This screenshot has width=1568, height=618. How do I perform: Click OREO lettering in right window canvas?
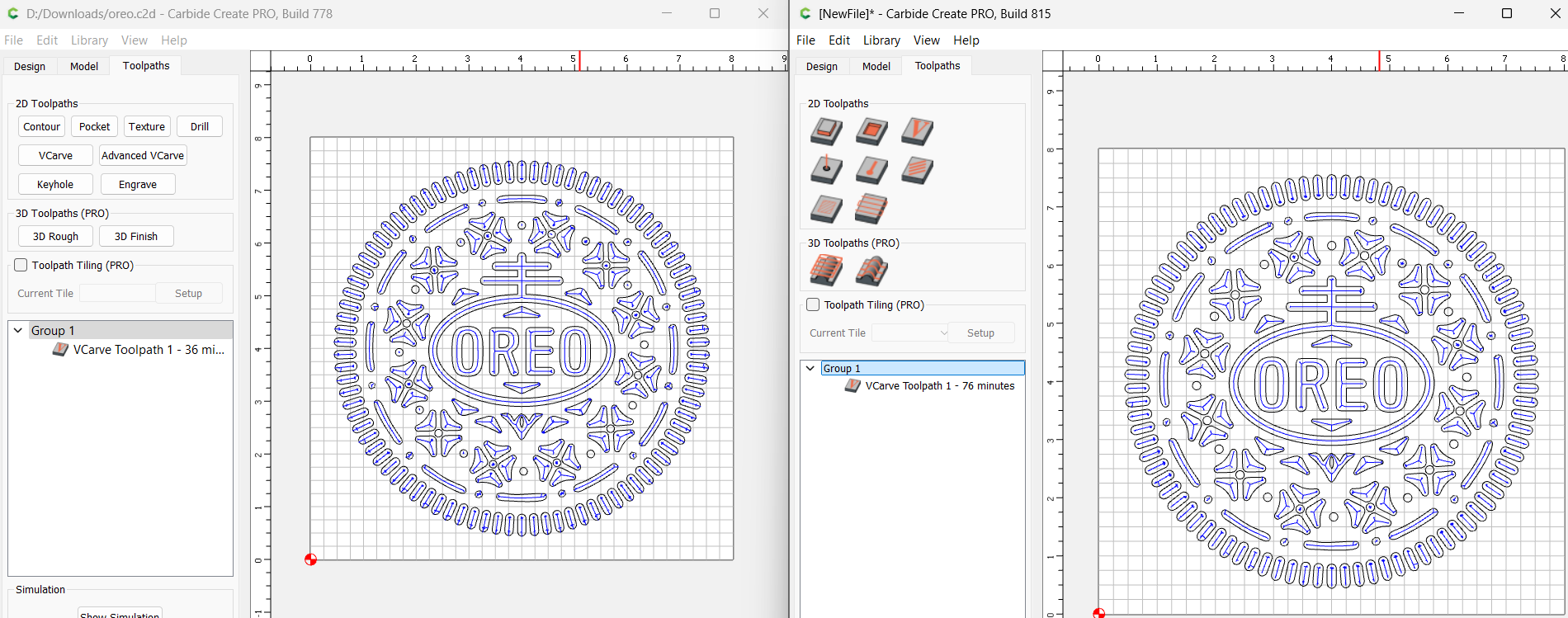click(x=1331, y=384)
